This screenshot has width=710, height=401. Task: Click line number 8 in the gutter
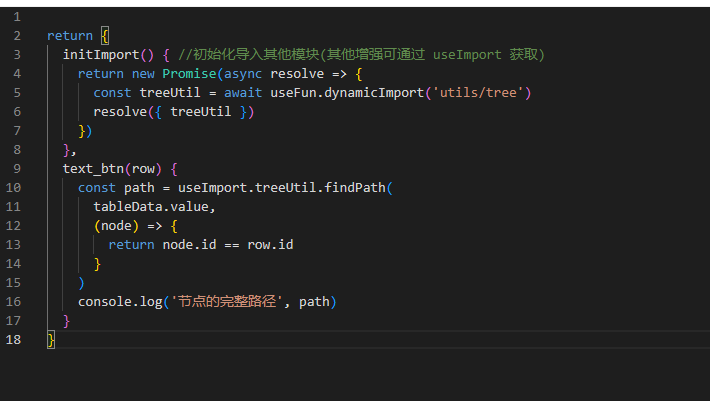tap(17, 150)
